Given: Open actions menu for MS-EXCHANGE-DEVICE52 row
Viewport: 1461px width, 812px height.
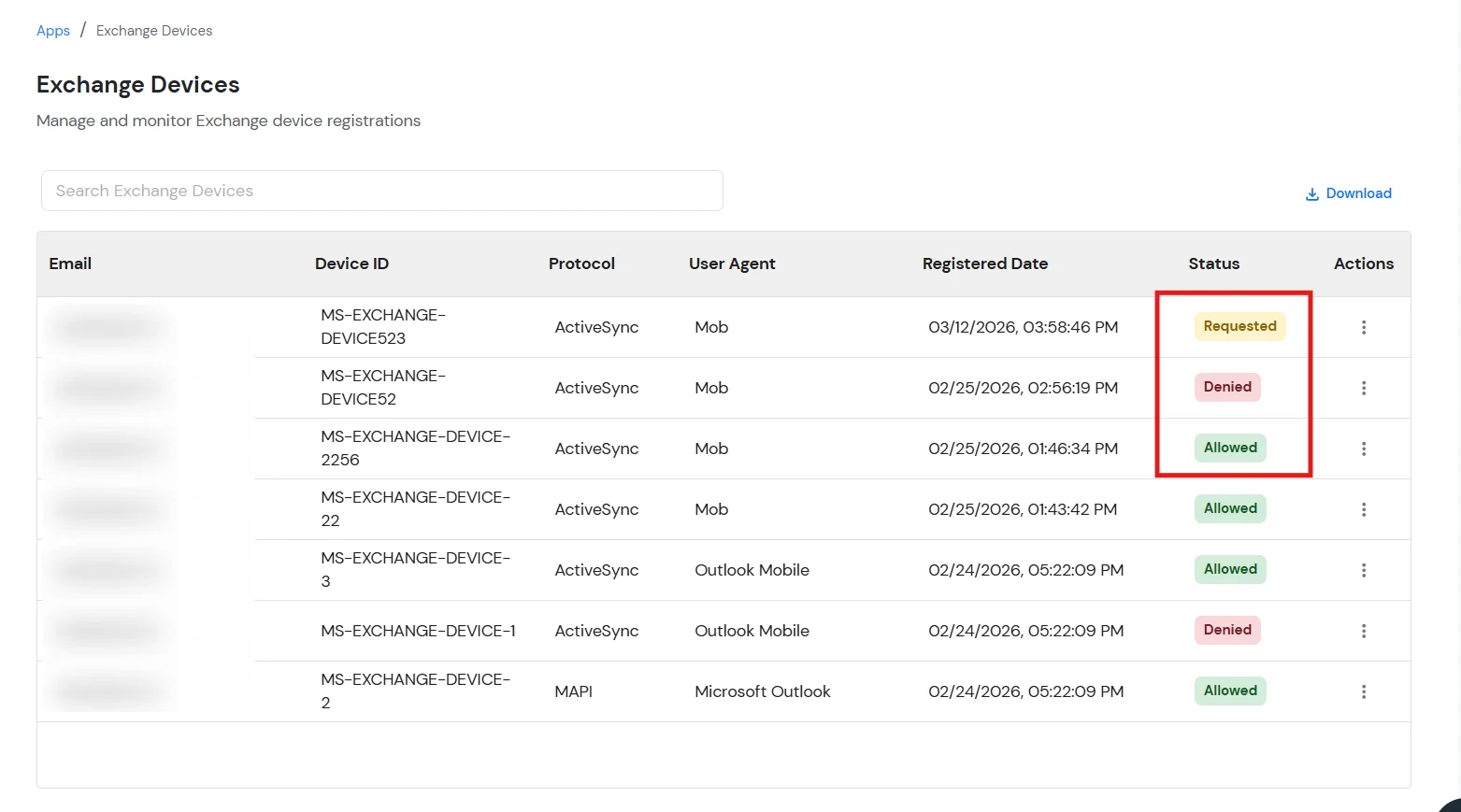Looking at the screenshot, I should tap(1363, 388).
